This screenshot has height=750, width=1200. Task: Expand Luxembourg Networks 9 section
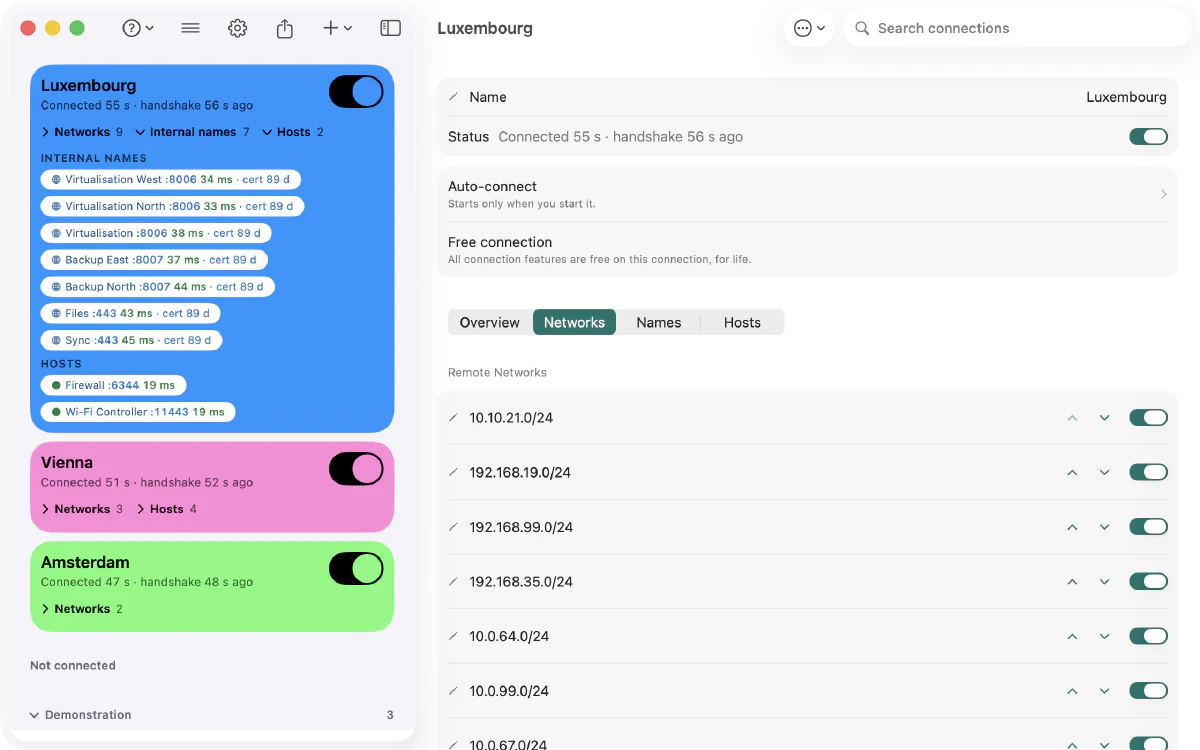pos(82,132)
